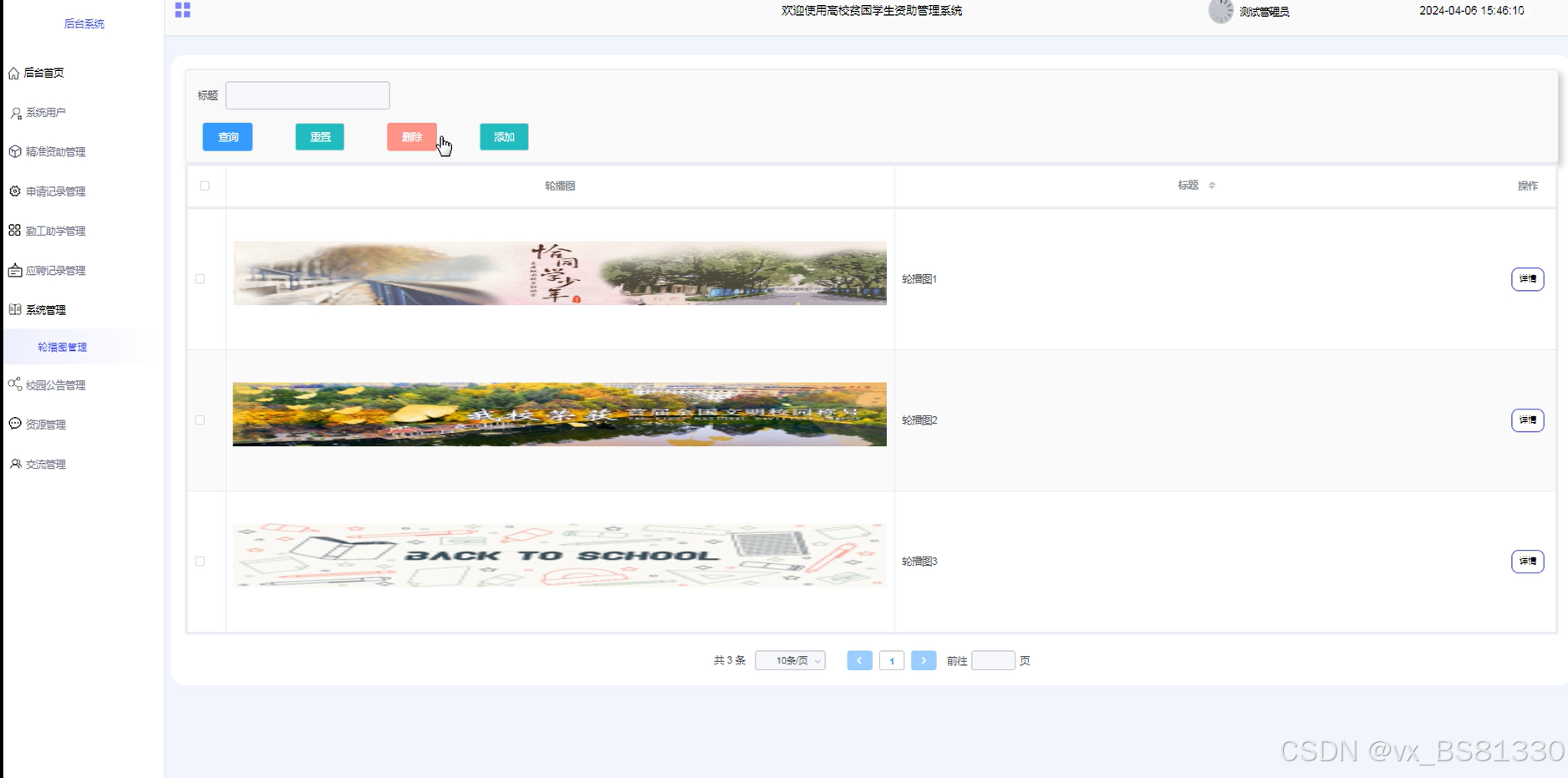Click the red 删除 button

(412, 137)
